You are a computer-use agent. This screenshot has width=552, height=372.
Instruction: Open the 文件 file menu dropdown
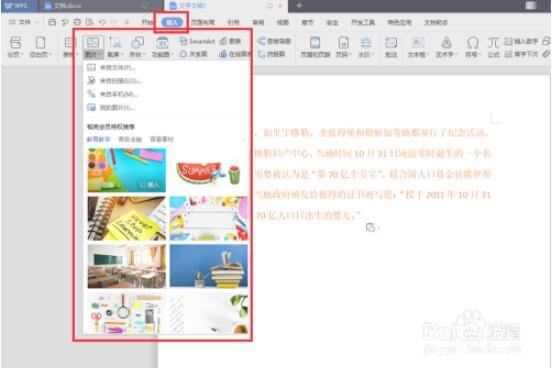click(24, 22)
